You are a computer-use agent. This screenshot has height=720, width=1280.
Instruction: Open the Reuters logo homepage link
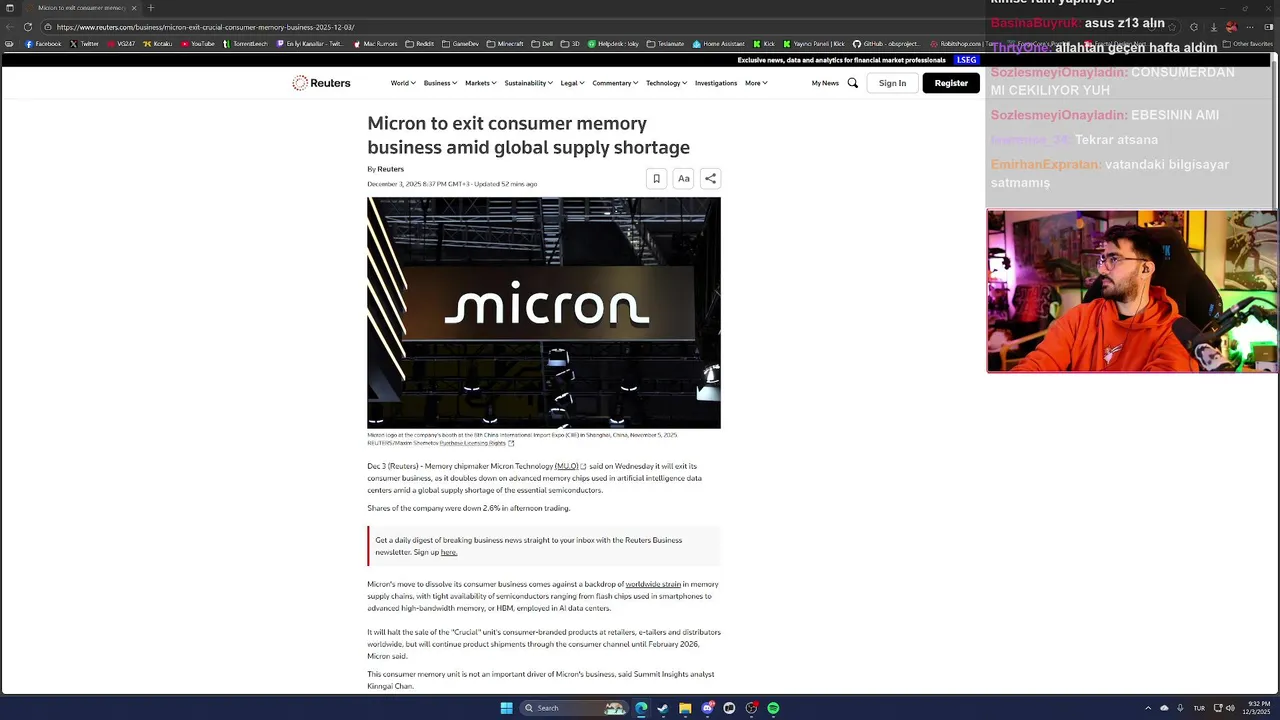(x=321, y=83)
